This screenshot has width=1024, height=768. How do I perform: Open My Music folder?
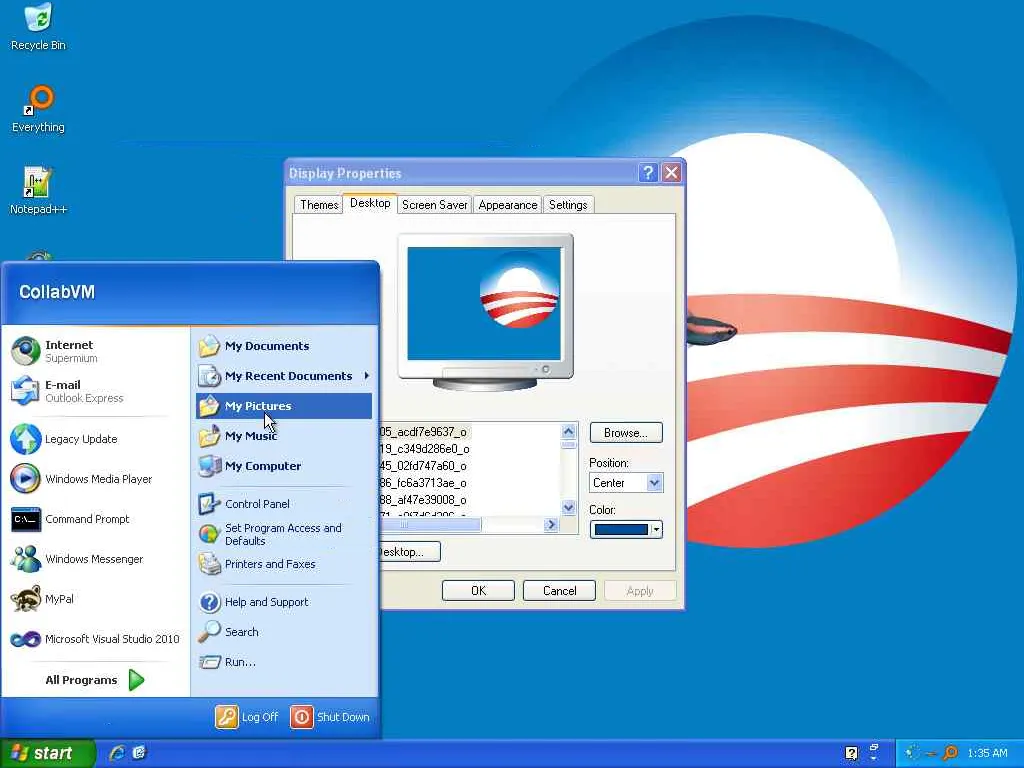click(284, 436)
